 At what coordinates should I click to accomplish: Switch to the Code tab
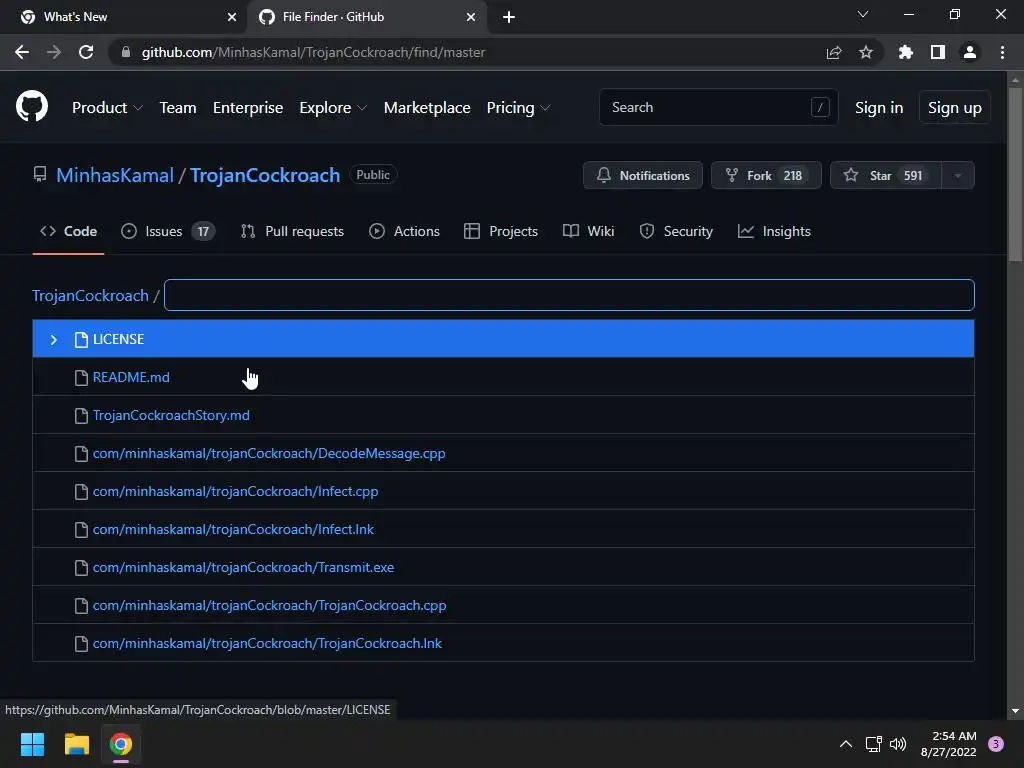[x=69, y=231]
